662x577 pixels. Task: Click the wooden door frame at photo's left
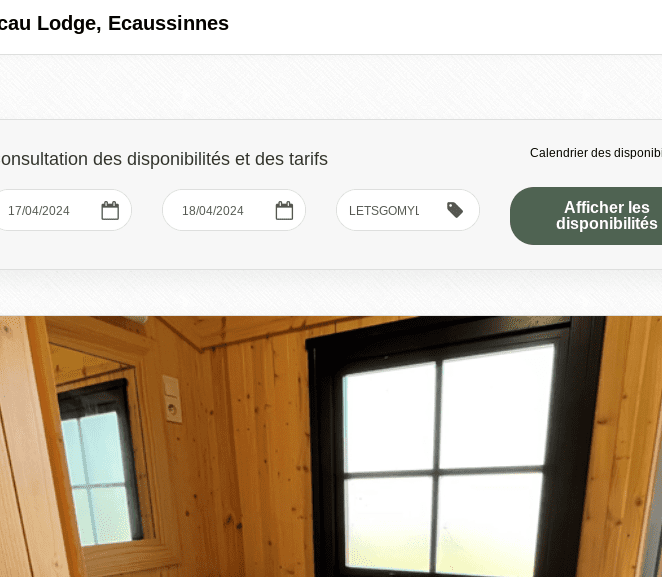[21, 447]
